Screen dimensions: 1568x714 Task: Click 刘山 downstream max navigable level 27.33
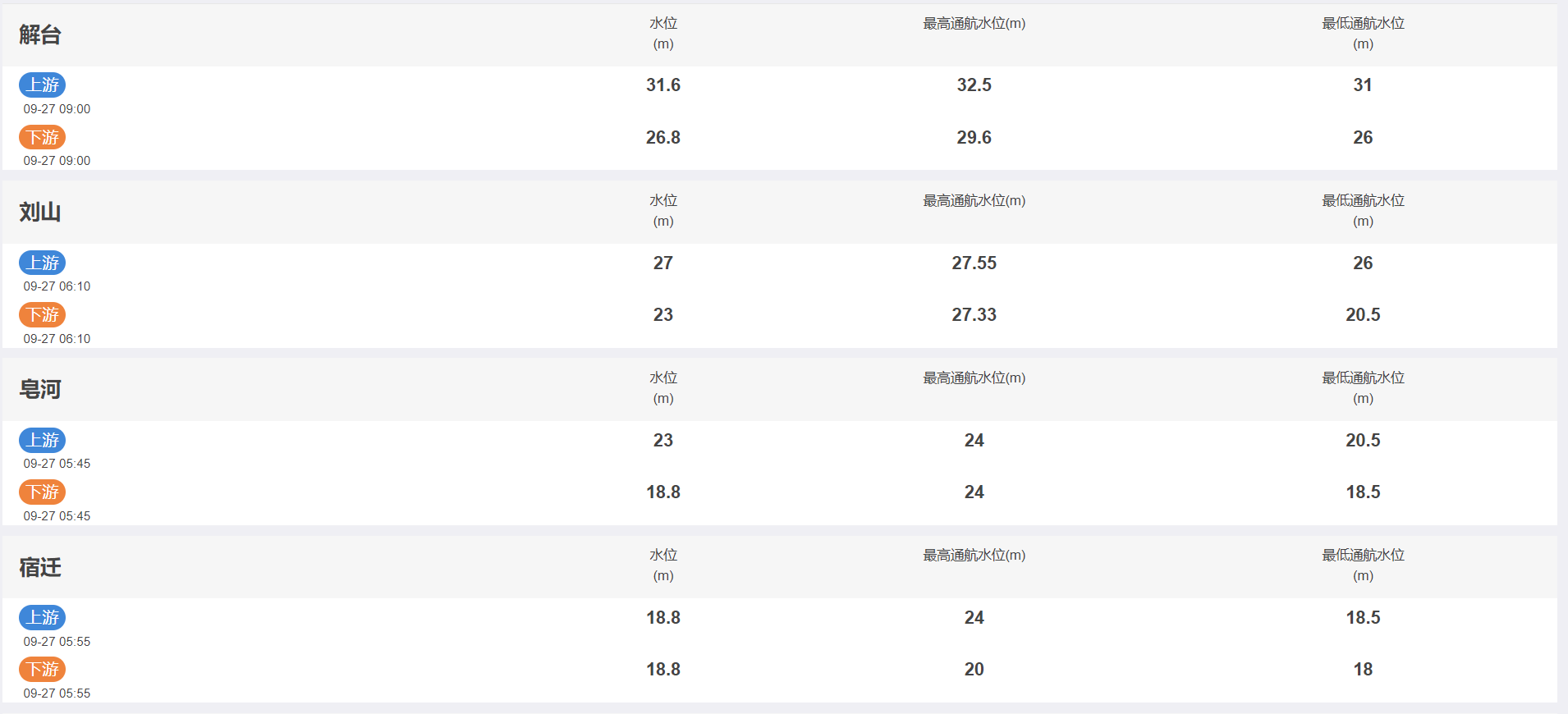click(974, 314)
